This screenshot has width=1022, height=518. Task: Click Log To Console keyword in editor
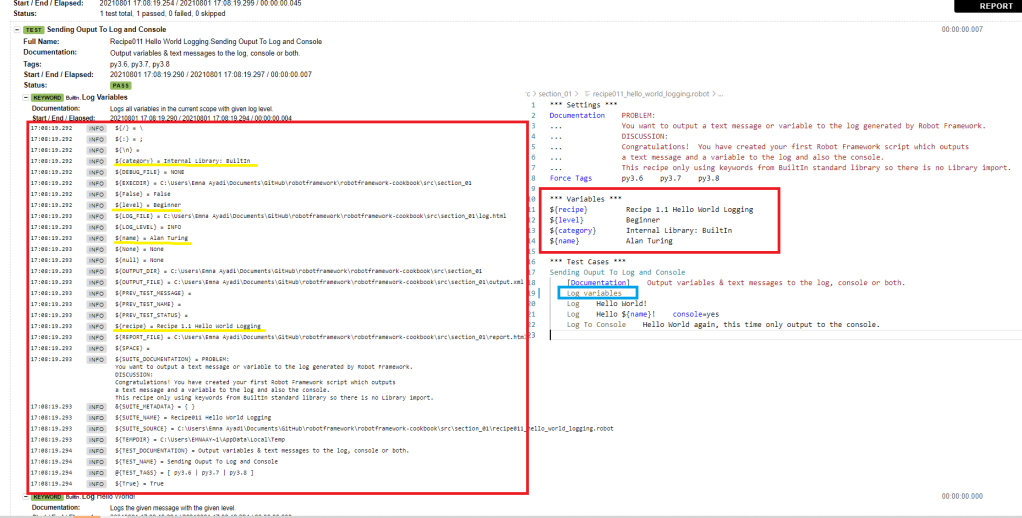tap(596, 324)
